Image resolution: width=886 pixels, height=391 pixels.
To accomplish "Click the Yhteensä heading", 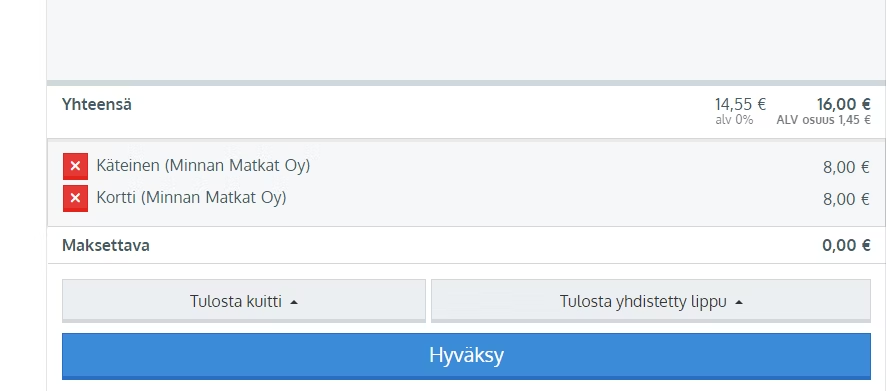I will point(97,105).
